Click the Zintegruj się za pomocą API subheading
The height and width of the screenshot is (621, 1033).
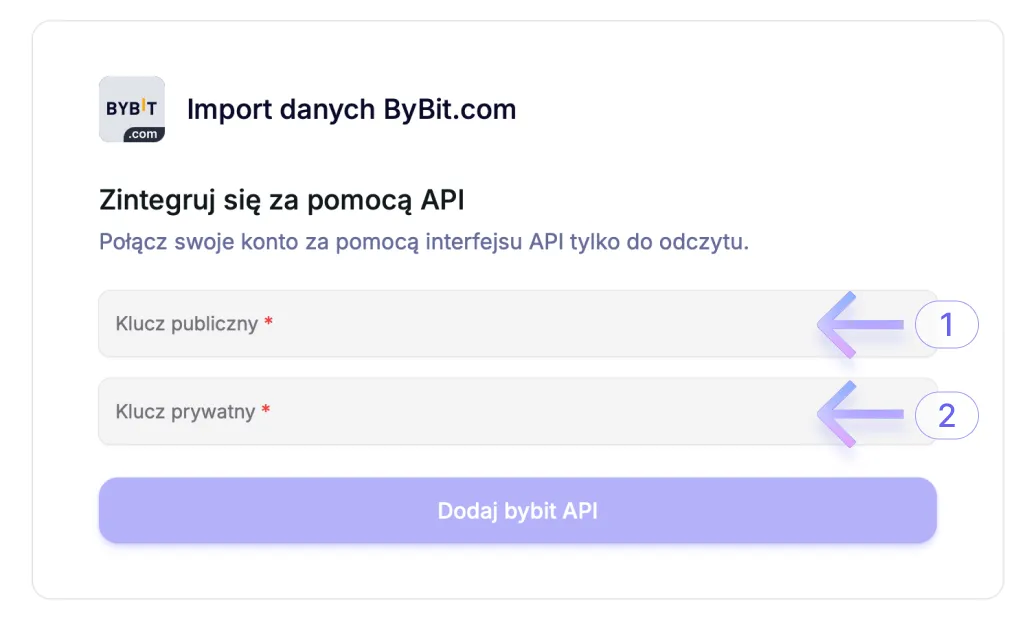(x=281, y=199)
